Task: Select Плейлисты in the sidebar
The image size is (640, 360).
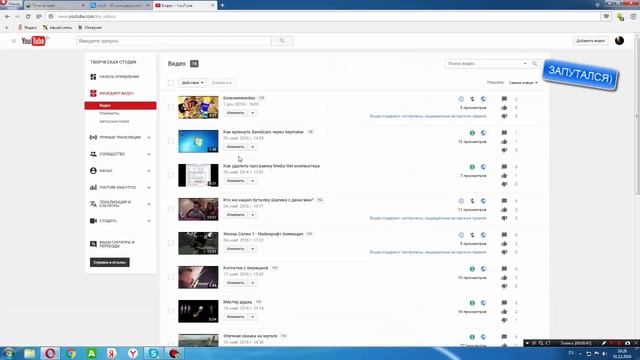Action: tap(109, 113)
